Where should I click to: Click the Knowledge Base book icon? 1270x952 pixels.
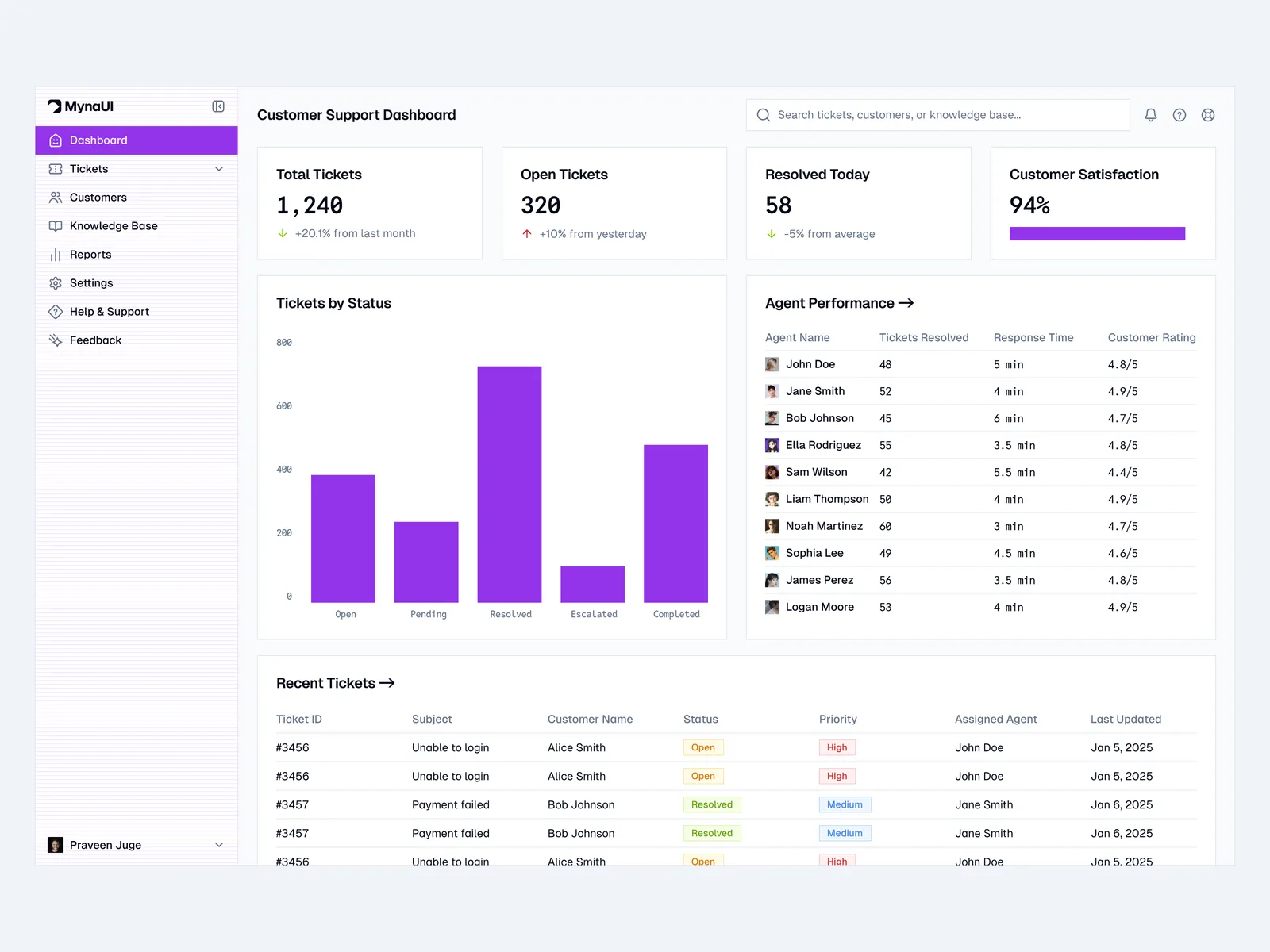point(56,226)
